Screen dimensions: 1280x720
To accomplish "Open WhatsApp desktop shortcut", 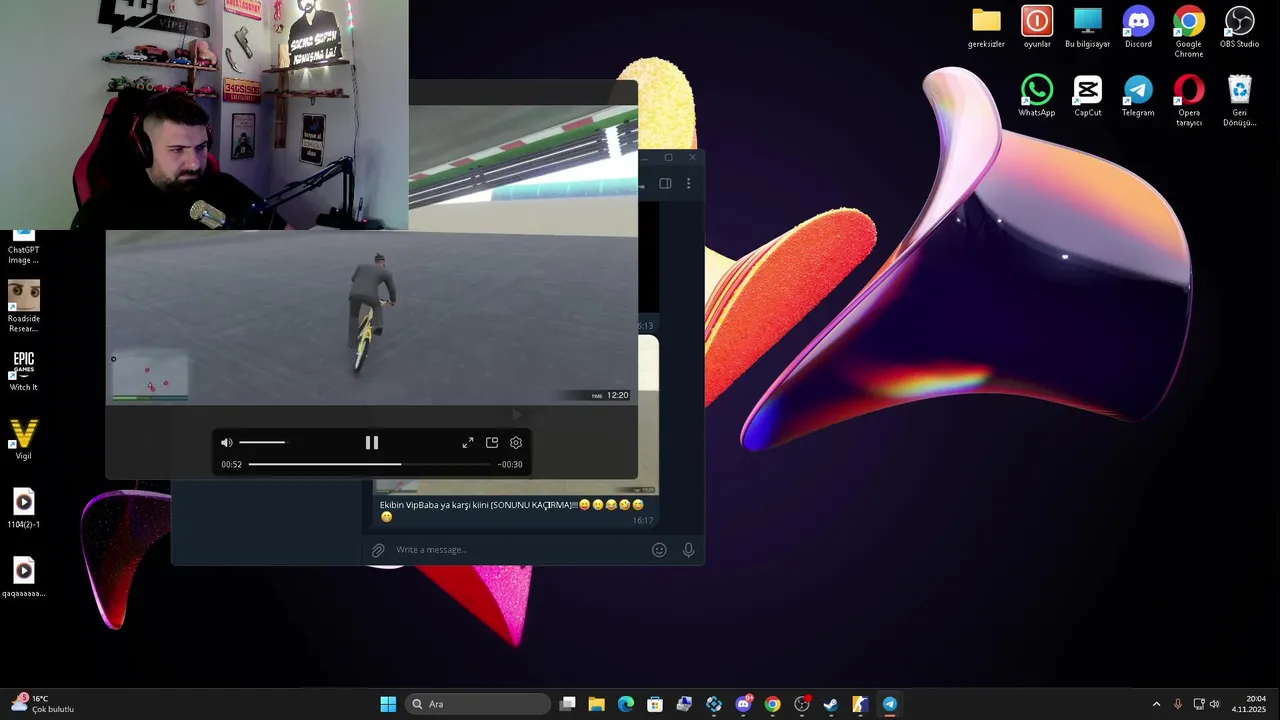I will pos(1037,97).
